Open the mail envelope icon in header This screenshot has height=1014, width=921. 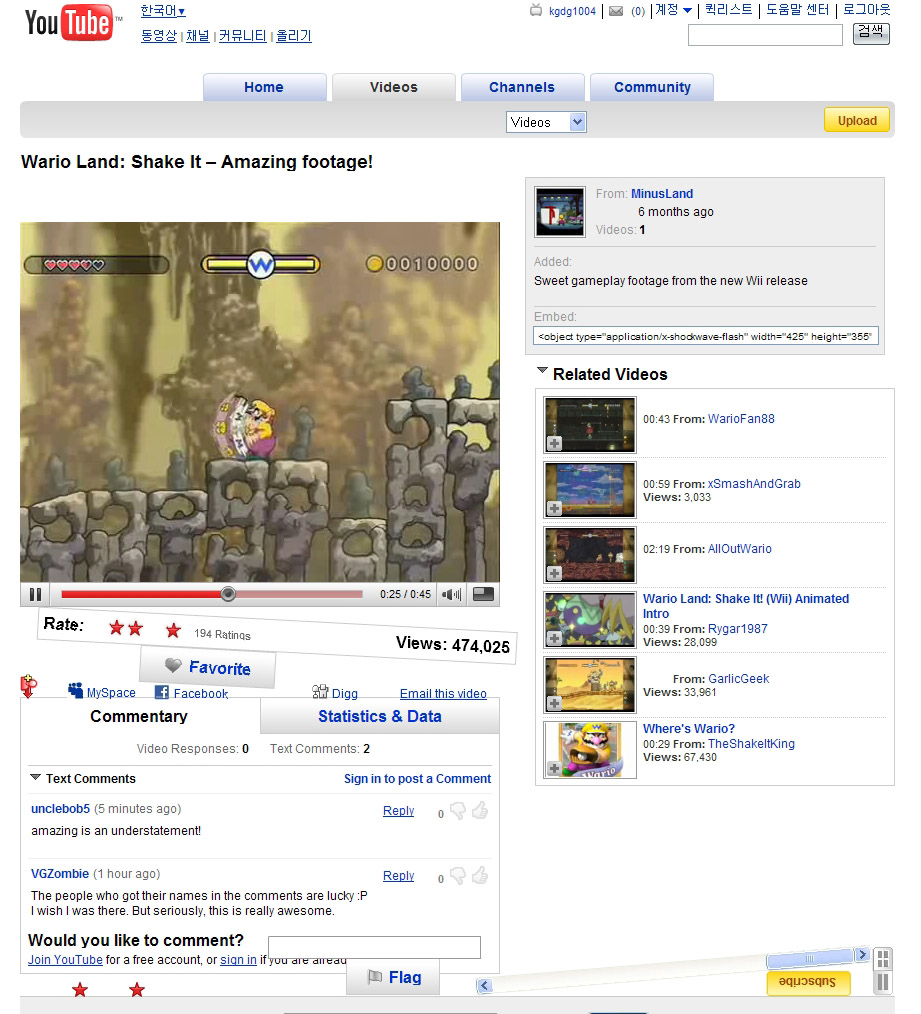click(616, 11)
